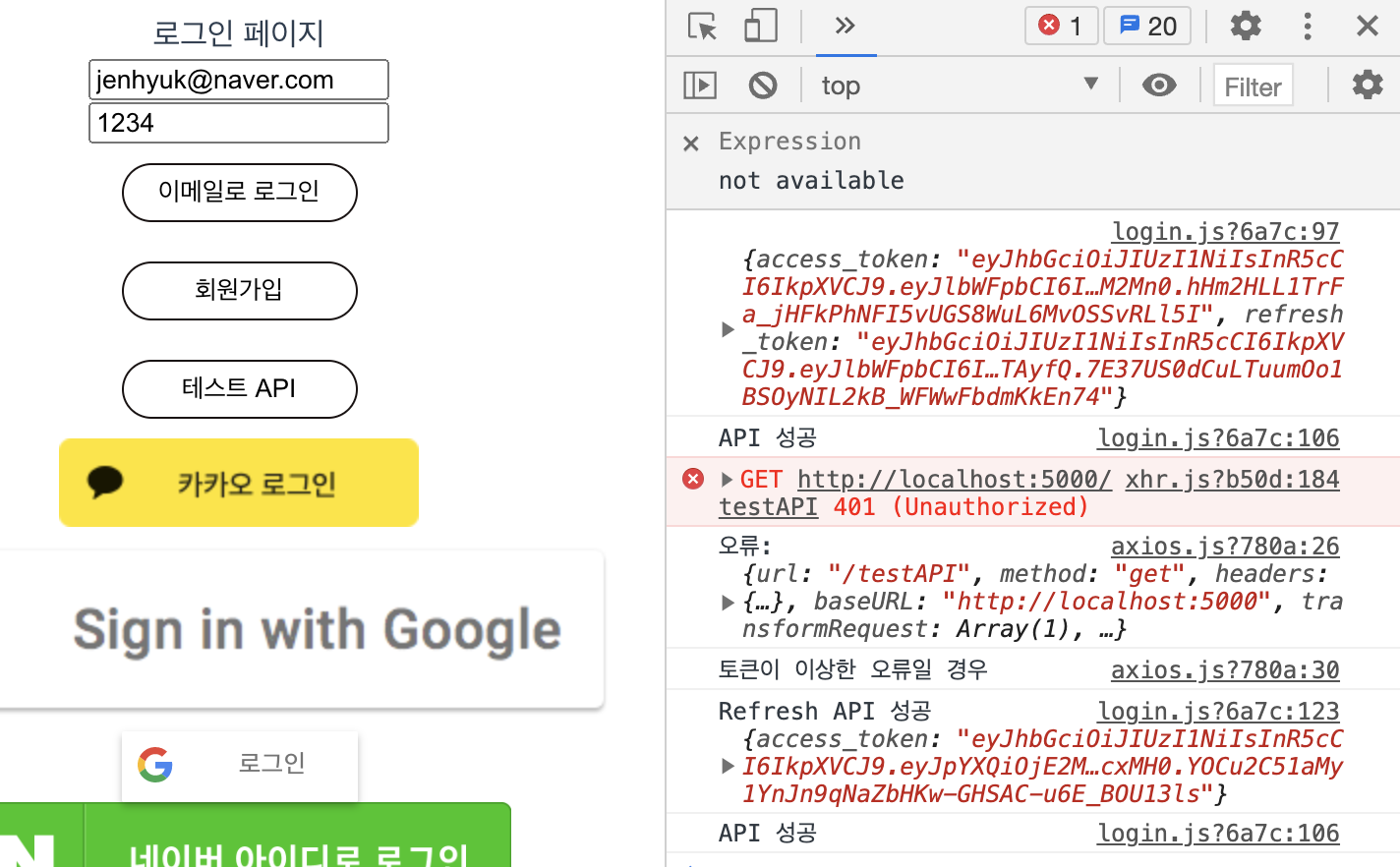The height and width of the screenshot is (867, 1400).
Task: Click the password field containing 1234
Action: click(x=239, y=123)
